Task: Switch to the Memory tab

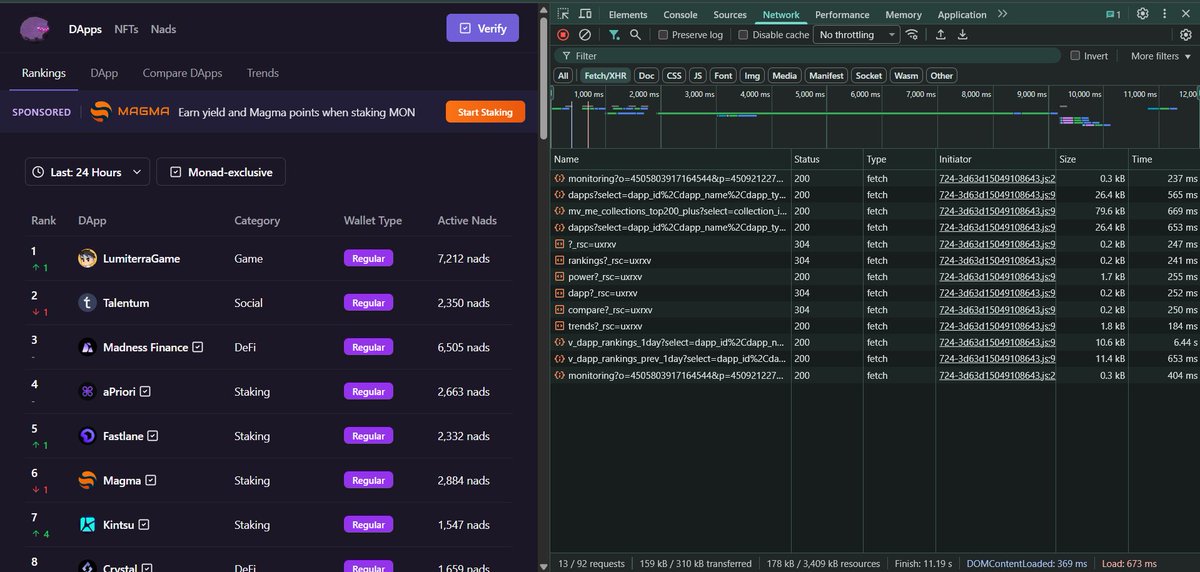Action: (903, 15)
